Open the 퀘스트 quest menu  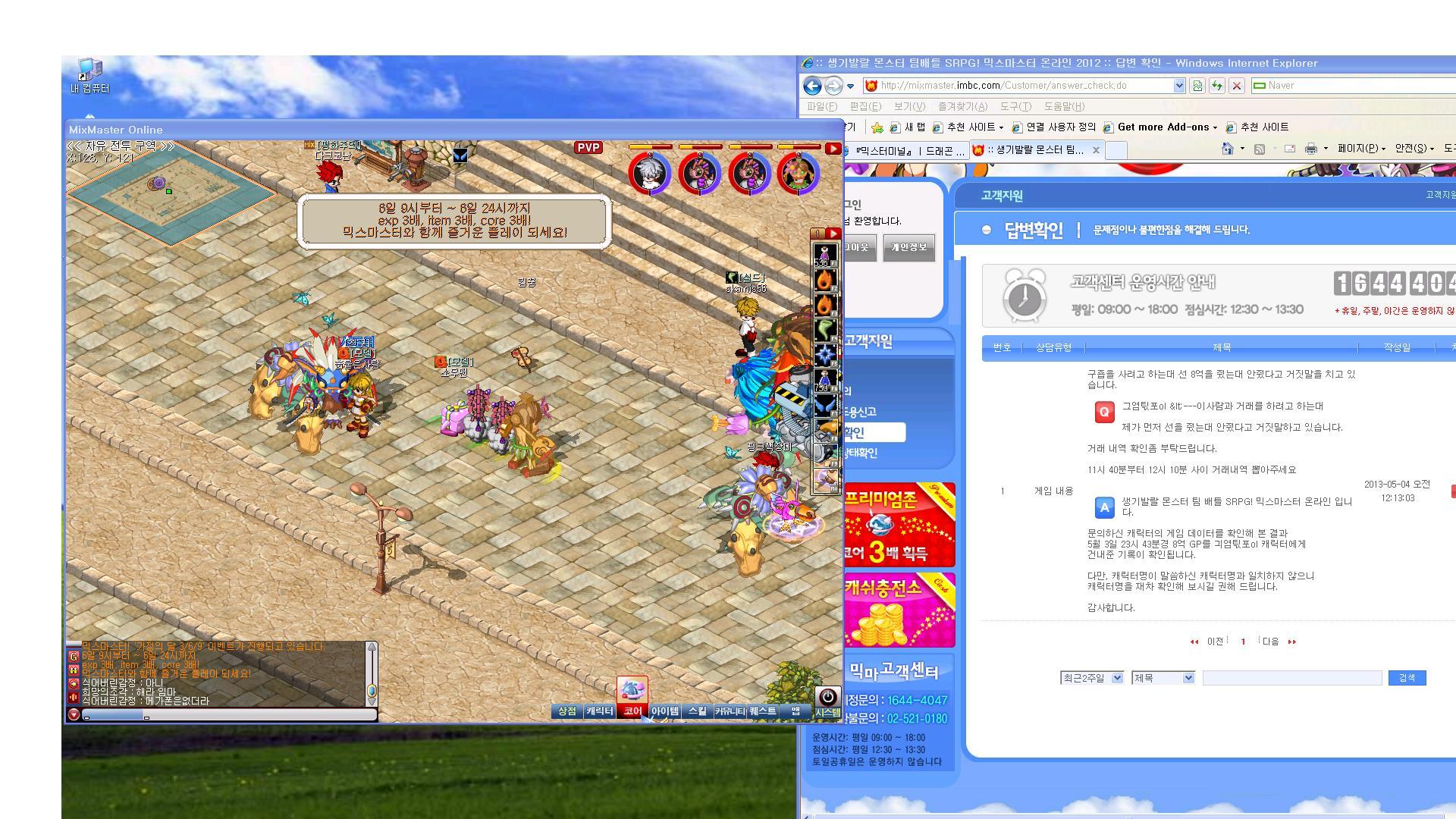click(763, 711)
